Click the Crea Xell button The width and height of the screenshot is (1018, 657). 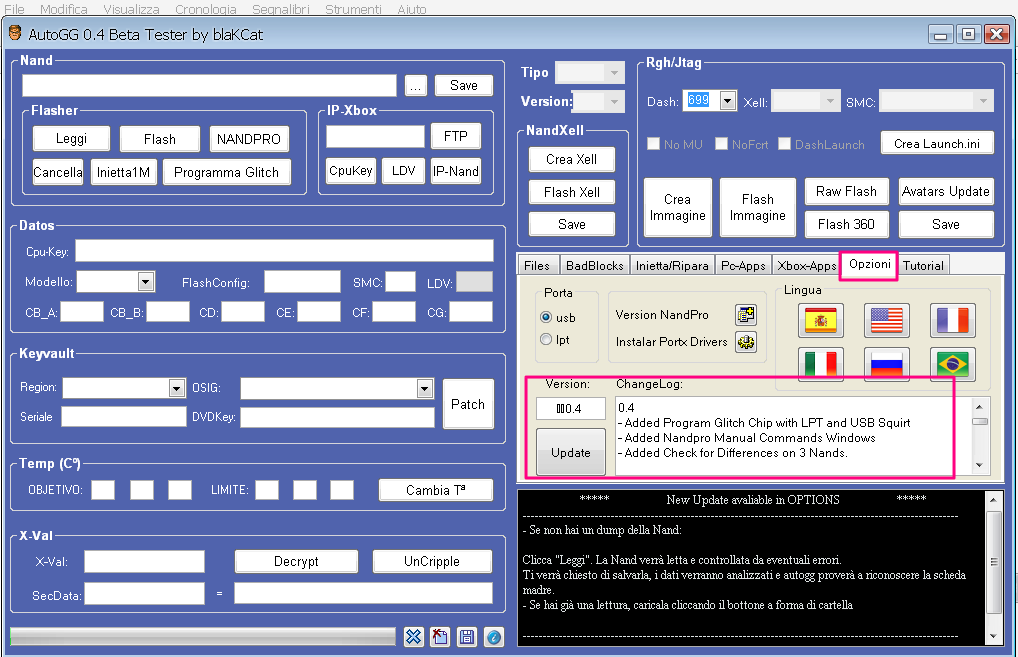[571, 159]
